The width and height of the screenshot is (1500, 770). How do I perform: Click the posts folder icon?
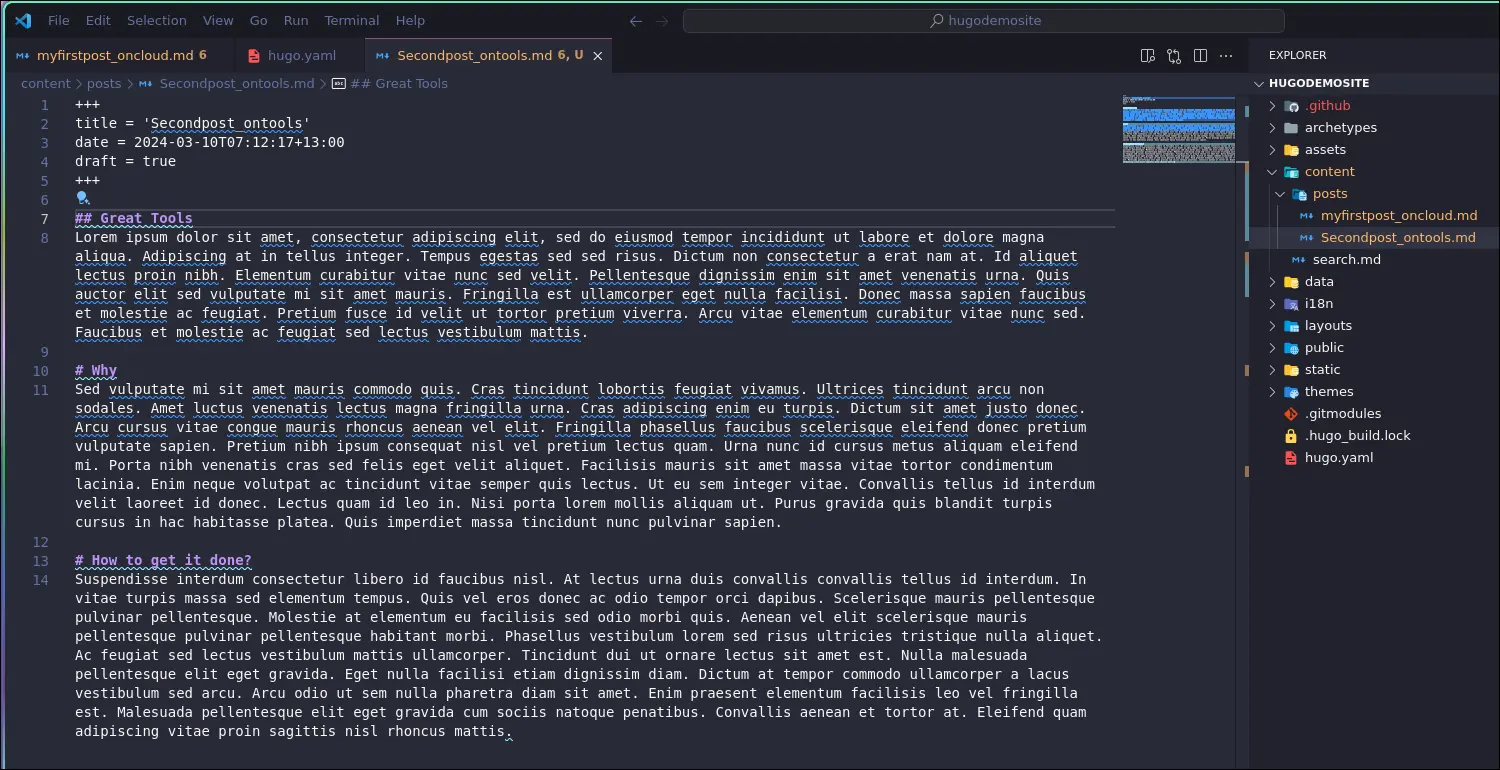[1299, 194]
